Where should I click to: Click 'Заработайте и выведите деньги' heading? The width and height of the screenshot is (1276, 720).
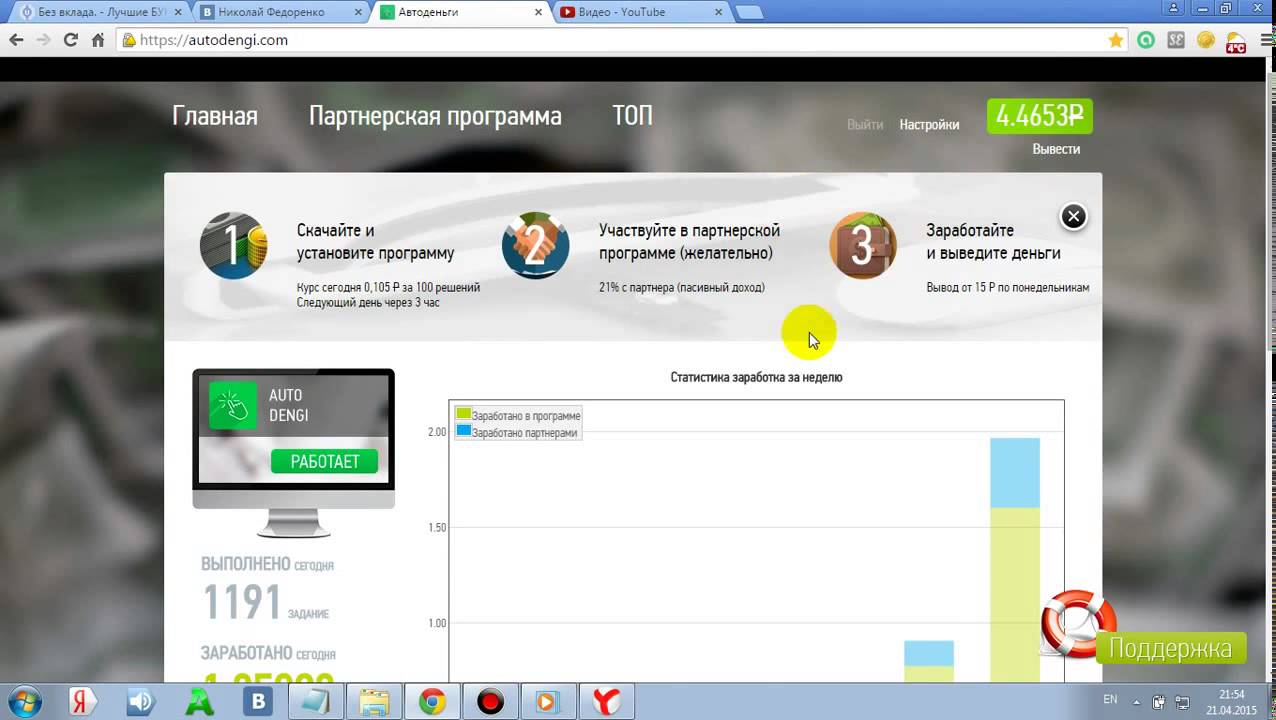click(993, 241)
